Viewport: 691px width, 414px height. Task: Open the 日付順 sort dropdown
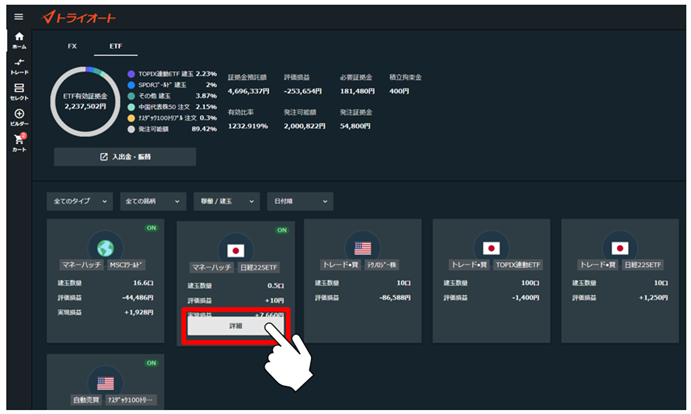[300, 201]
